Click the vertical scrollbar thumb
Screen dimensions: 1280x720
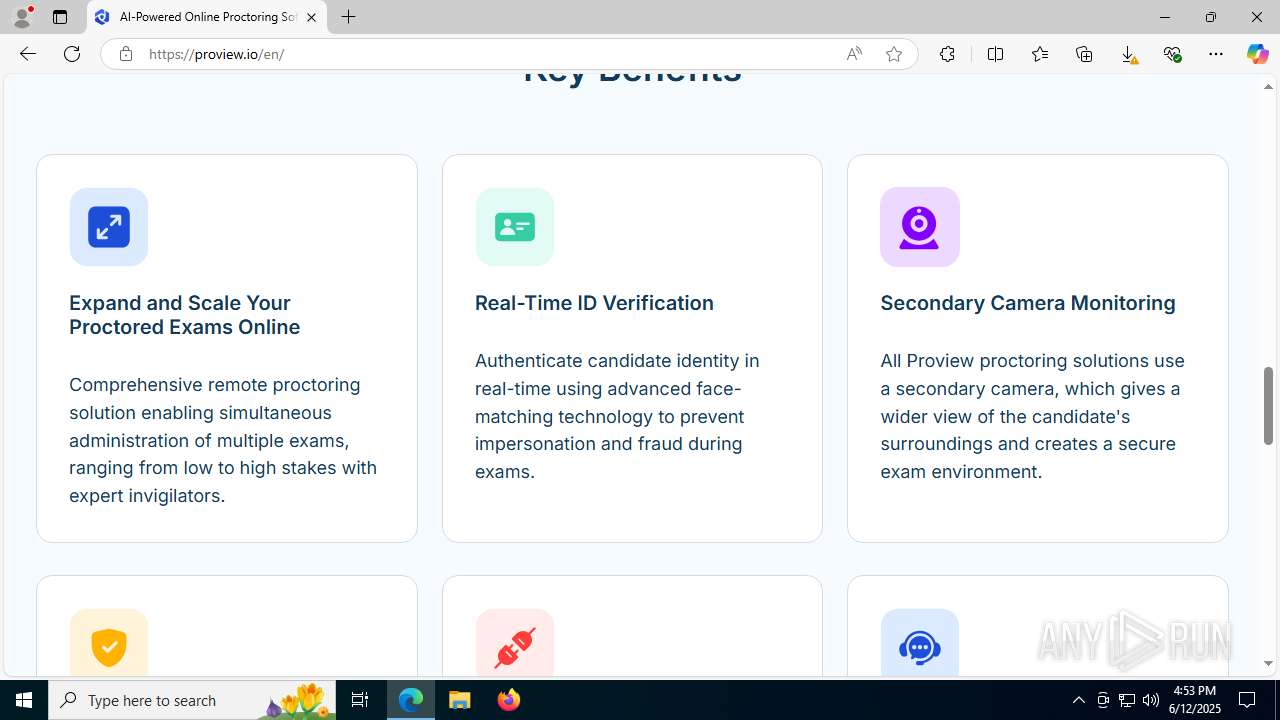[x=1268, y=406]
